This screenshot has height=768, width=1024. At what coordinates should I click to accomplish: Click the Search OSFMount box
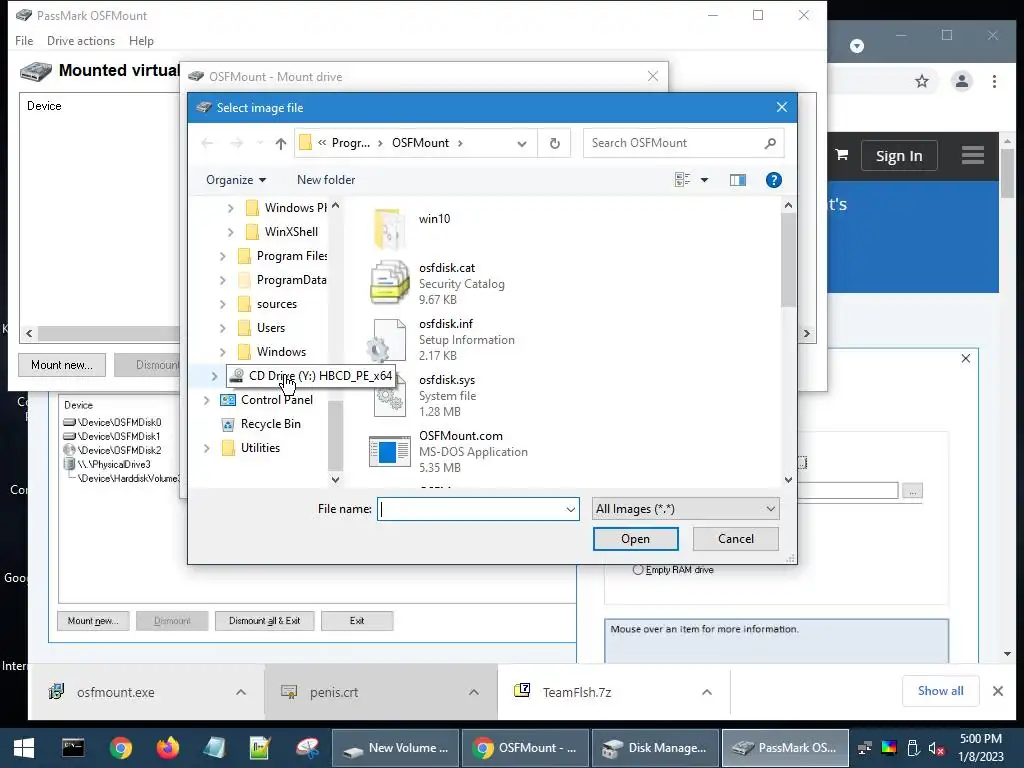point(683,143)
